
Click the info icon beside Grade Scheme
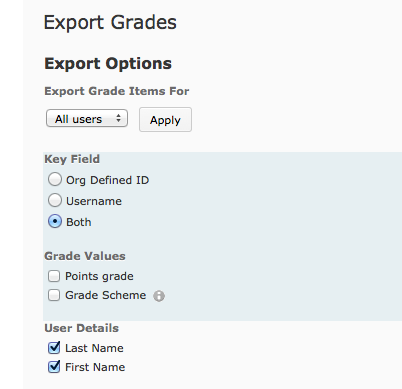(x=159, y=296)
